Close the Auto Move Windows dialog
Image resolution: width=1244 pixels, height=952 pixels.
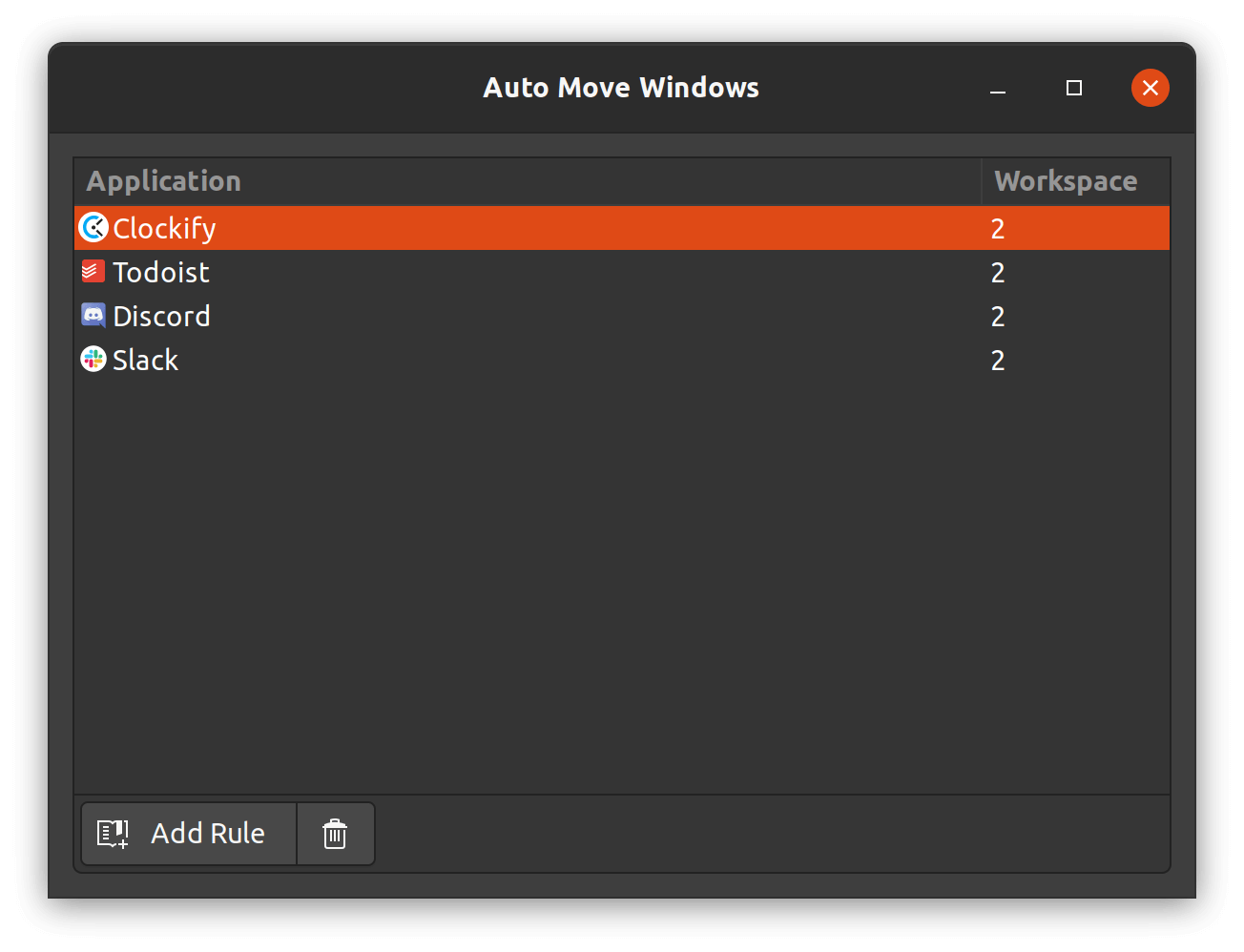(x=1151, y=88)
